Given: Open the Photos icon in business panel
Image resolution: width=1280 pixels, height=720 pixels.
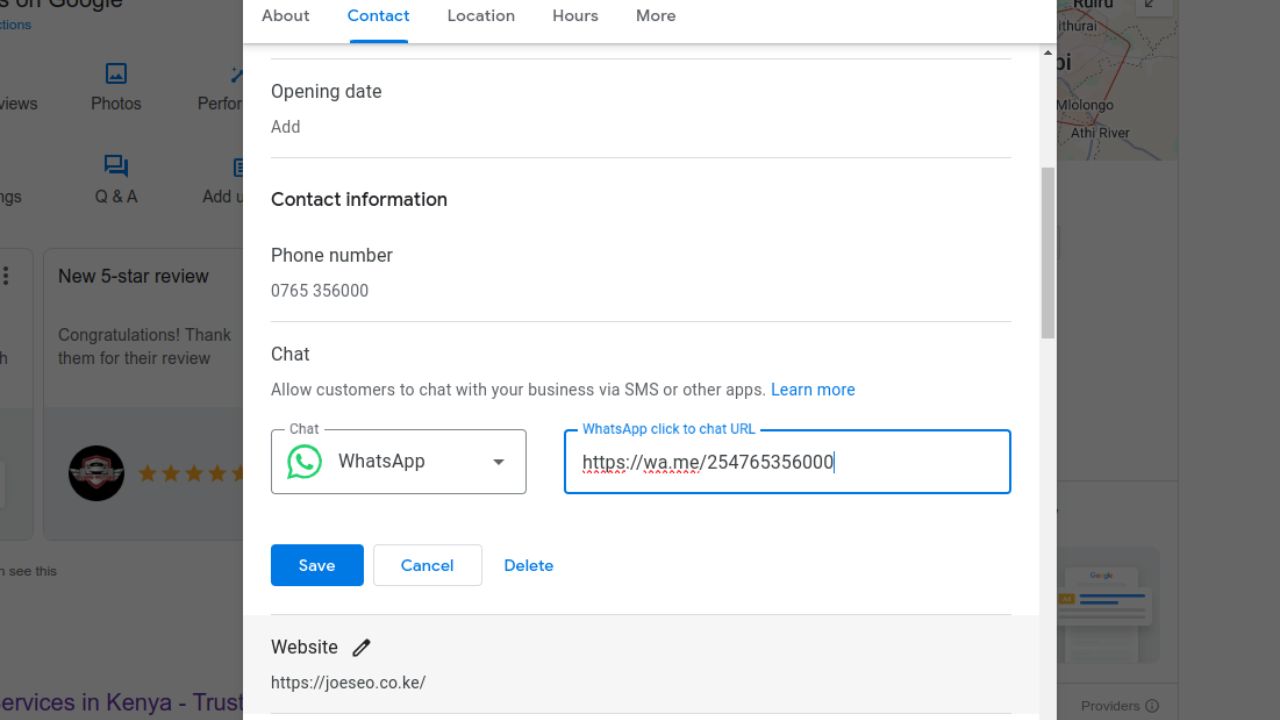Looking at the screenshot, I should point(116,74).
